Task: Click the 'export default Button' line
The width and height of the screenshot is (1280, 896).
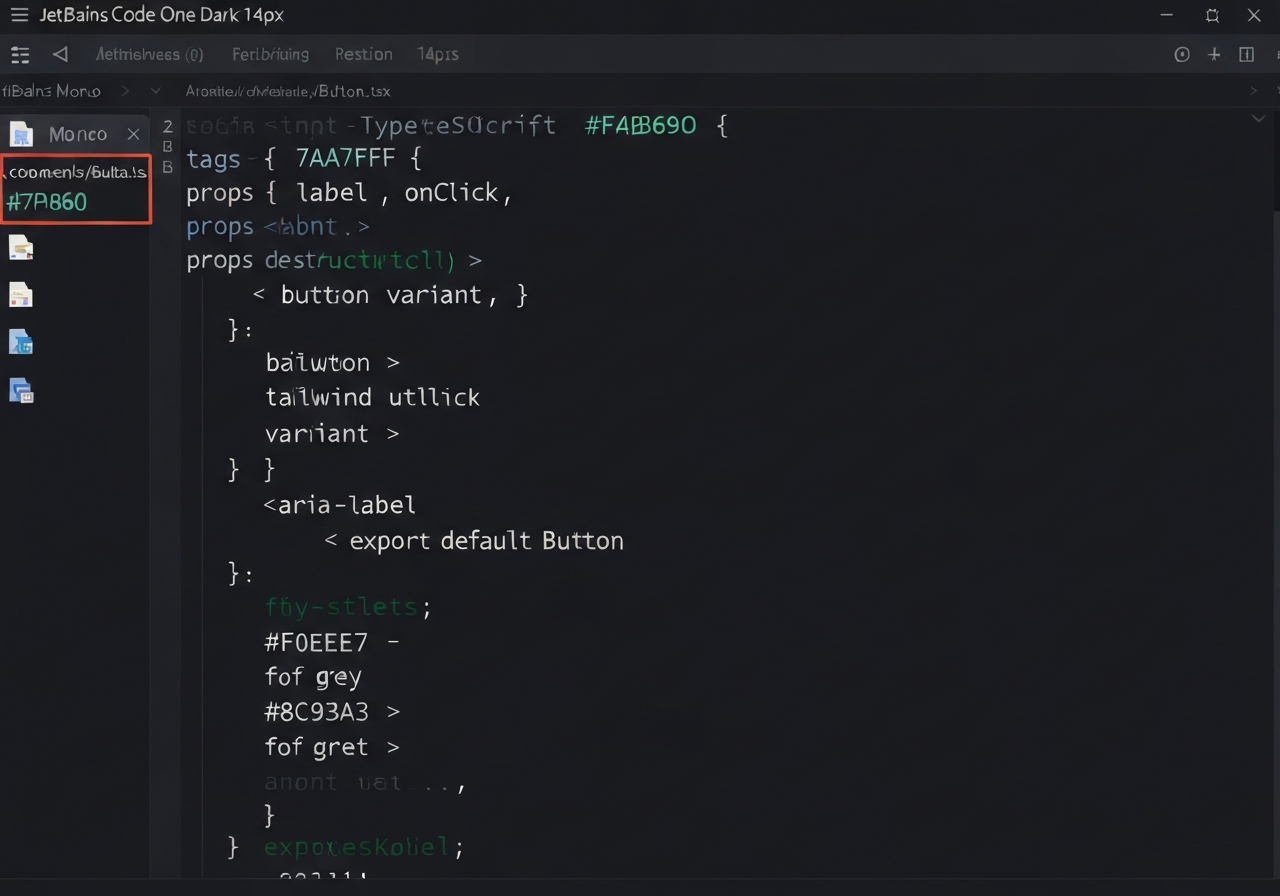Action: 486,541
